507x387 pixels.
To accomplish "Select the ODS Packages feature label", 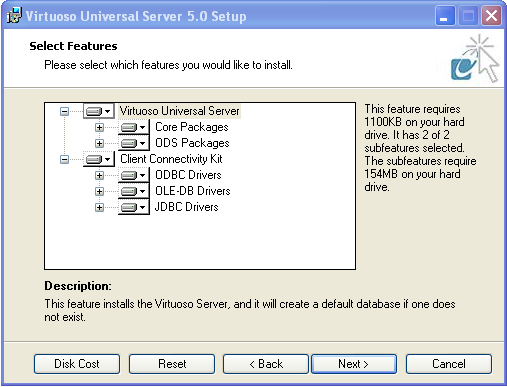I will point(192,143).
